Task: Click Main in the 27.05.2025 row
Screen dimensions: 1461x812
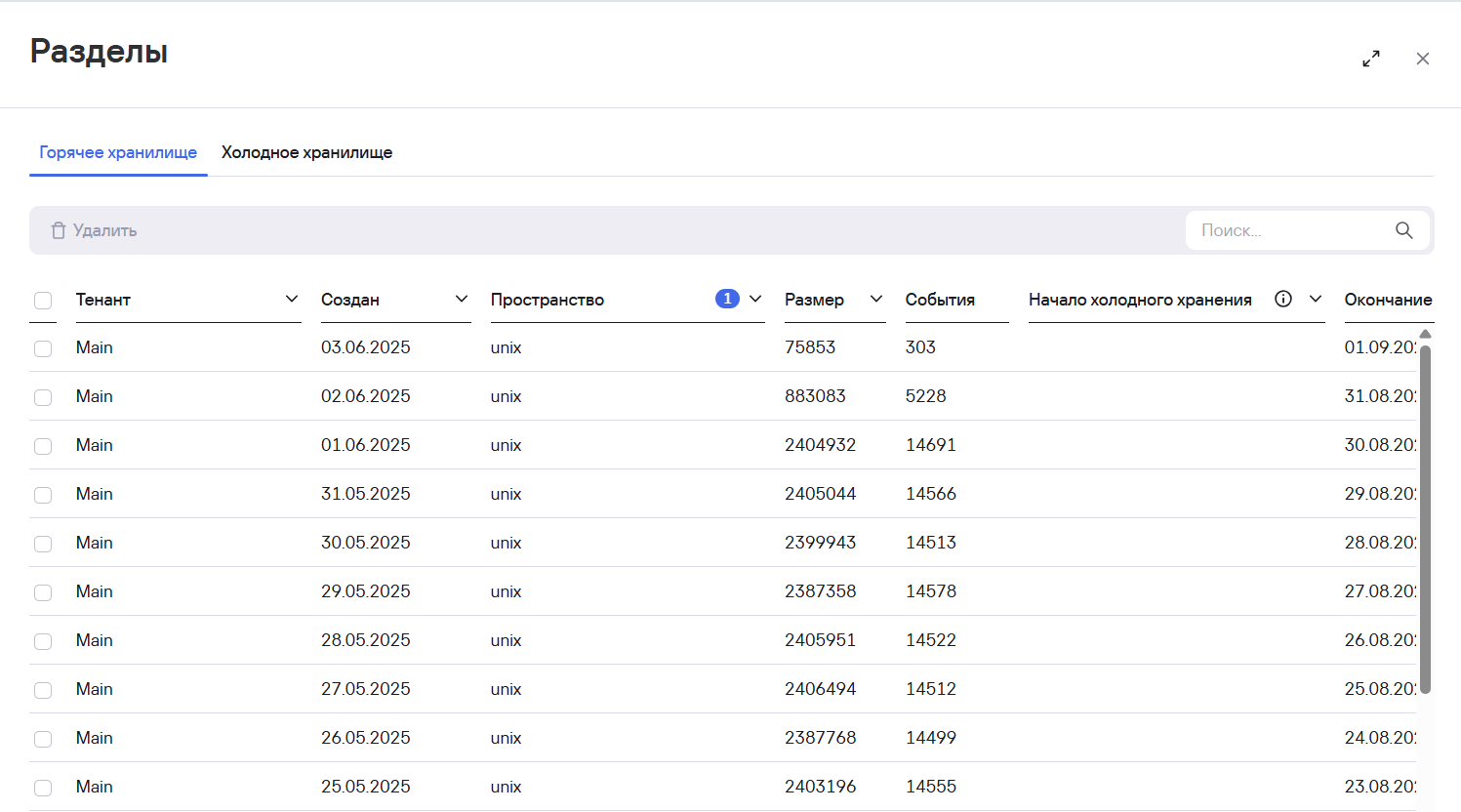Action: click(x=95, y=689)
